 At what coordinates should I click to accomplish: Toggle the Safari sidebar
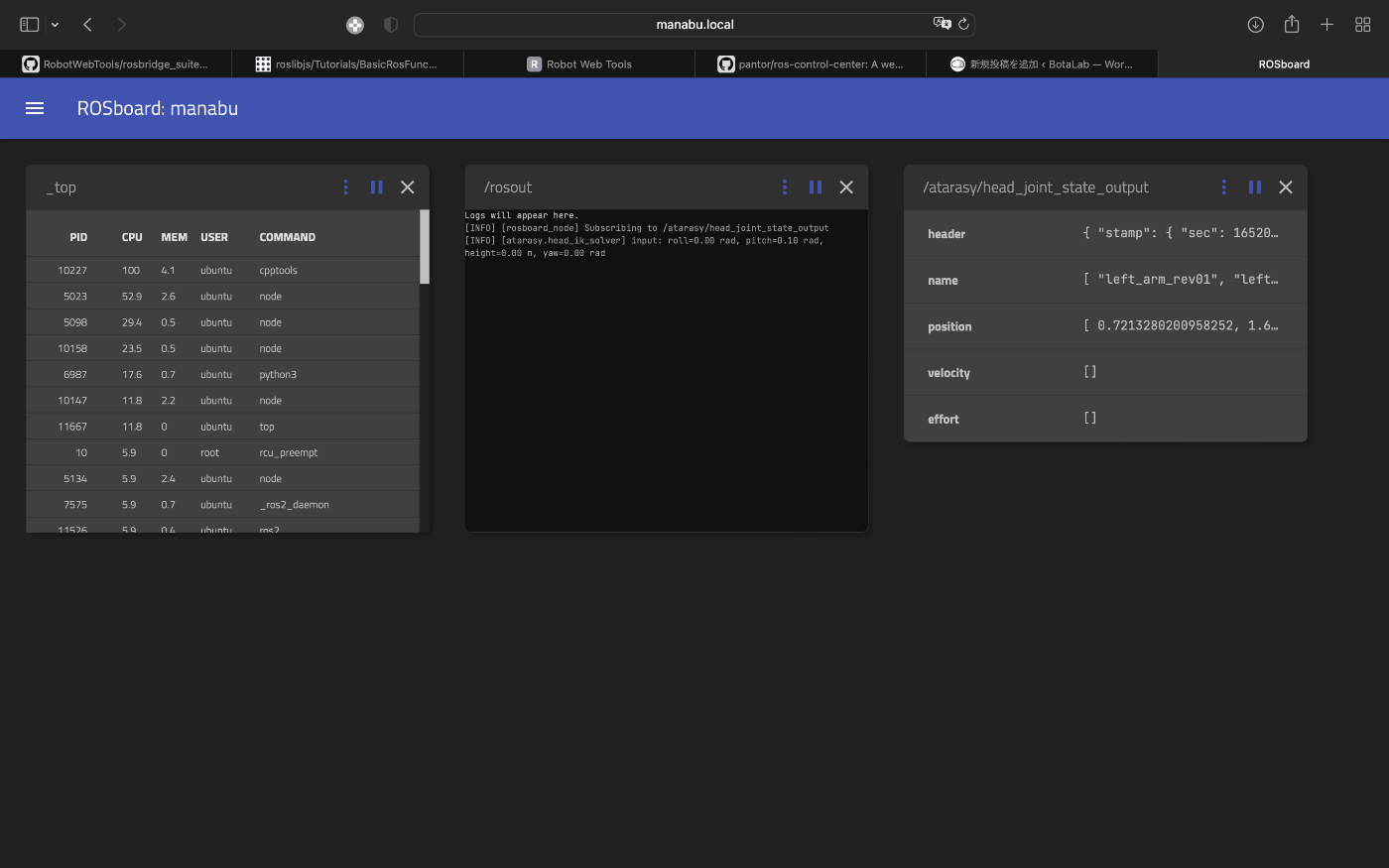(29, 24)
